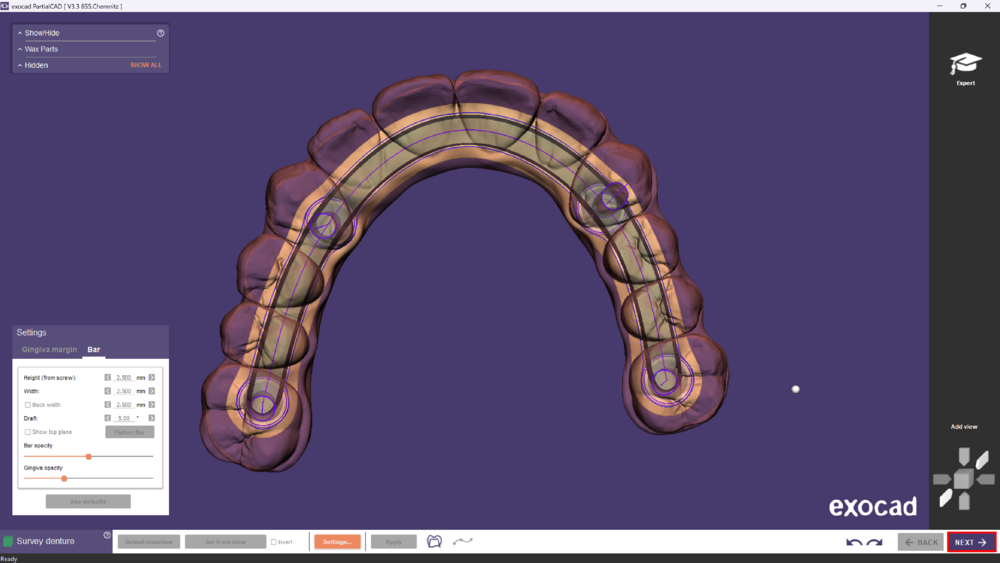Switch to the Gingiva margin tab

49,349
